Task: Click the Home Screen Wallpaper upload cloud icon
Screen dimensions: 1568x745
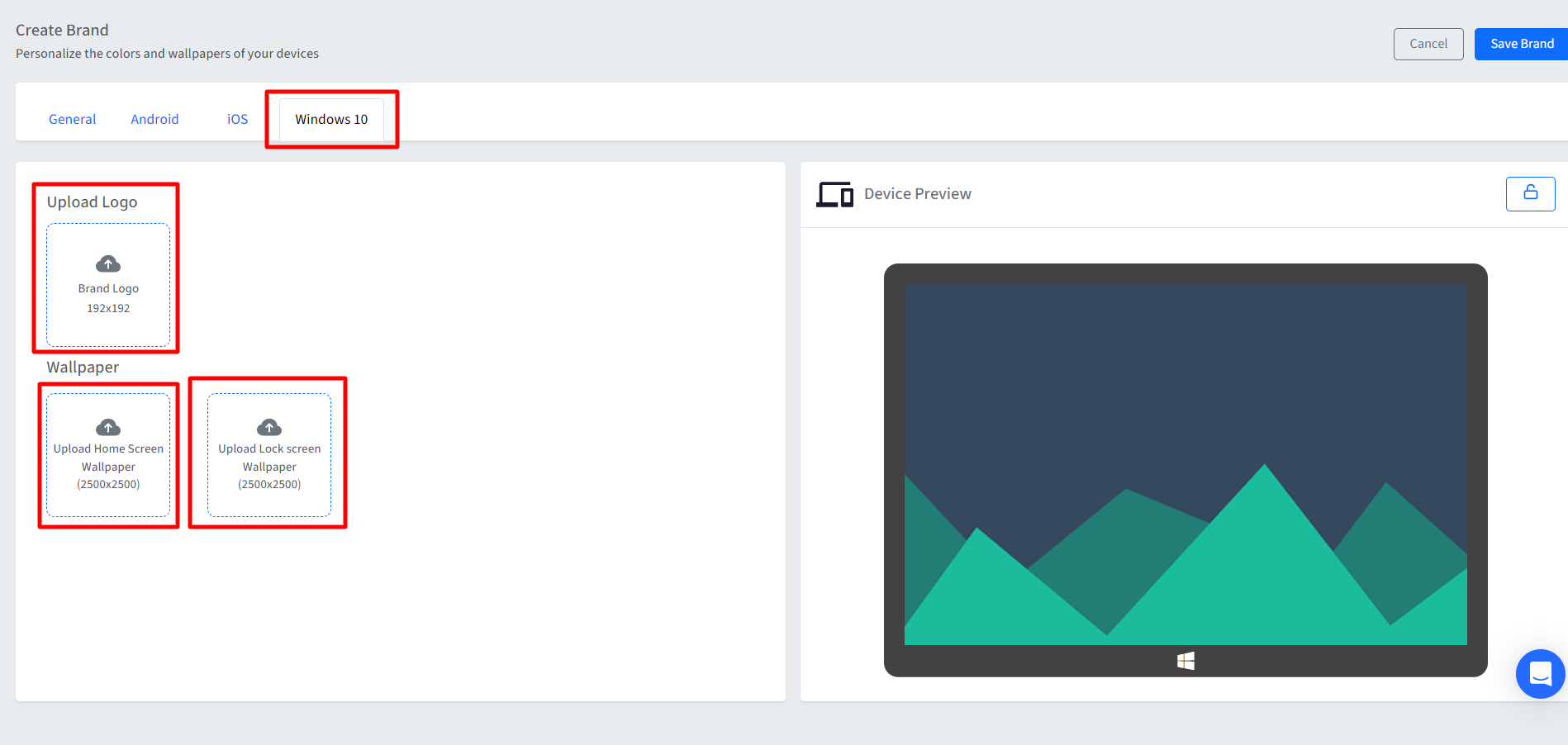Action: 108,427
